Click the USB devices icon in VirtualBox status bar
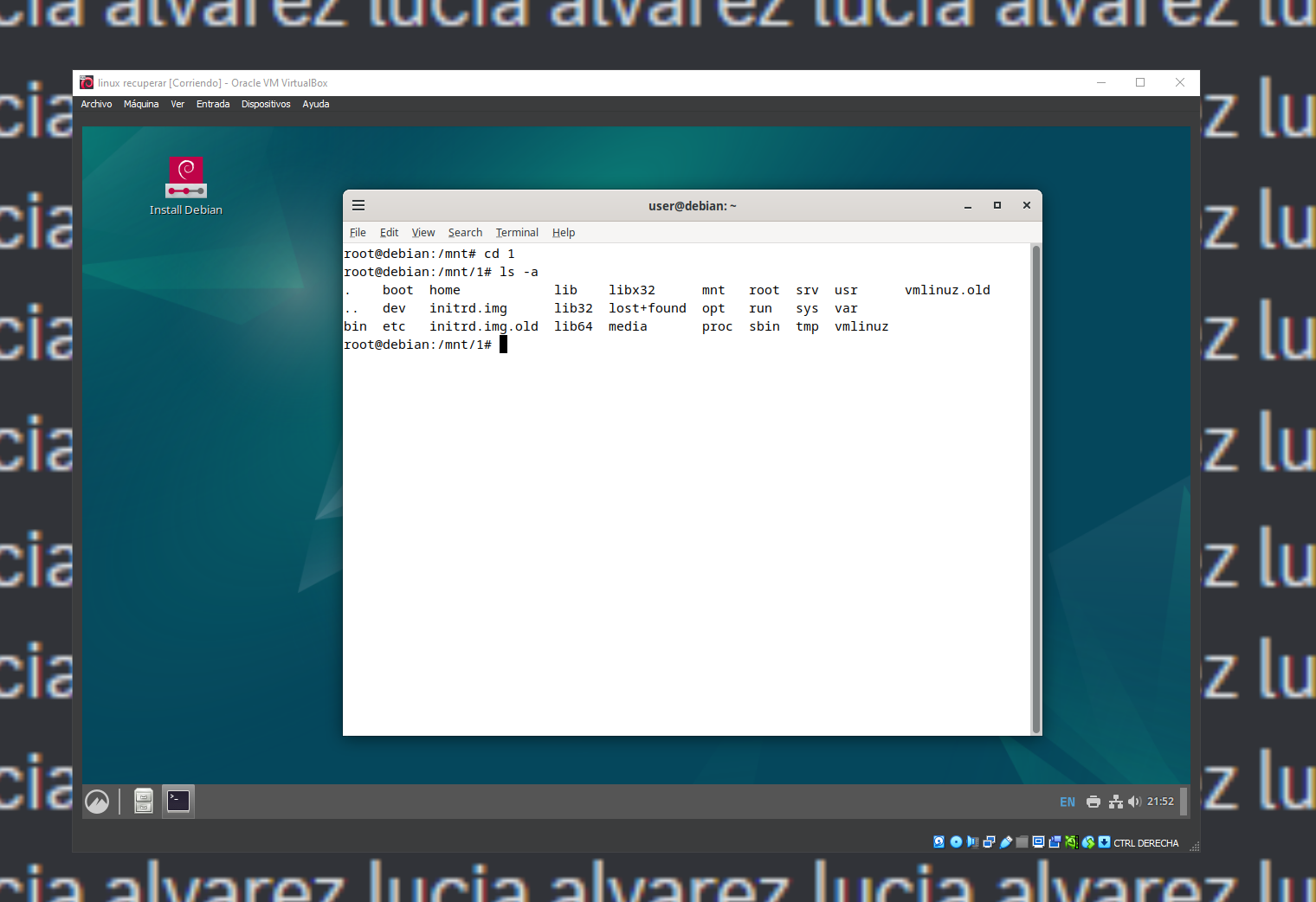The image size is (1316, 902). pos(1005,841)
